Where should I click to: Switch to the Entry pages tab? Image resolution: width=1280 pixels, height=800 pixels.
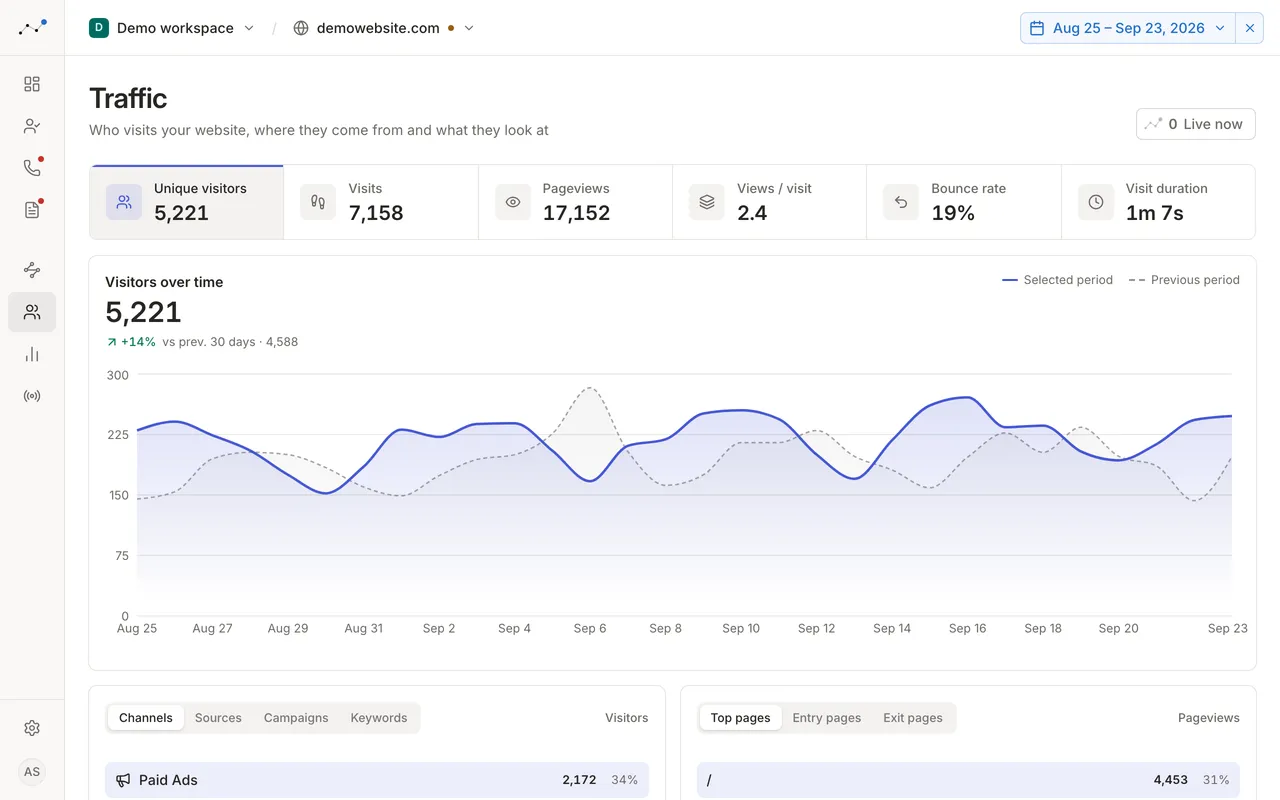point(827,718)
